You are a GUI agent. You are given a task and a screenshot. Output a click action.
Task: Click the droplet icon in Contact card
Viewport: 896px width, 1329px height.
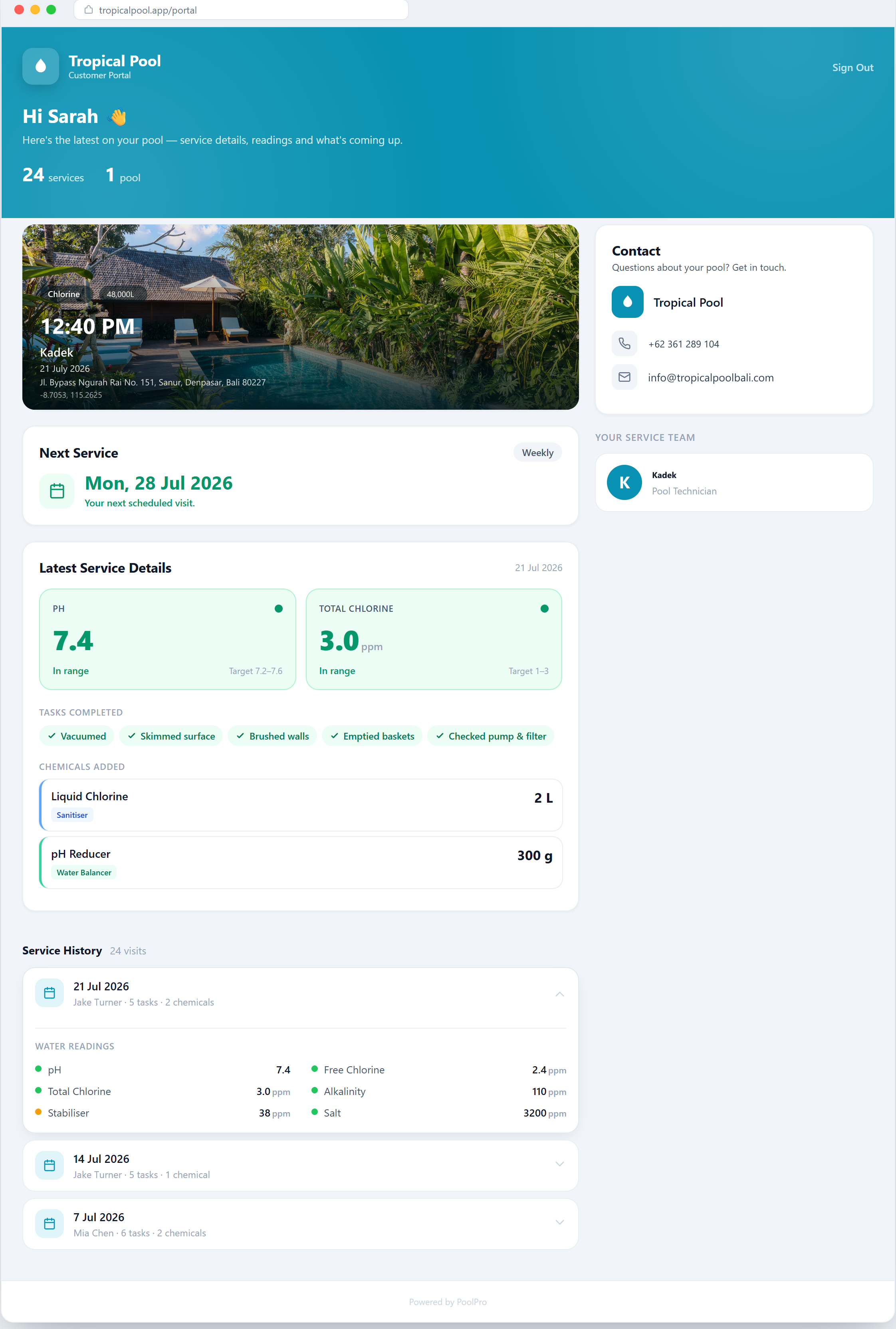click(627, 302)
